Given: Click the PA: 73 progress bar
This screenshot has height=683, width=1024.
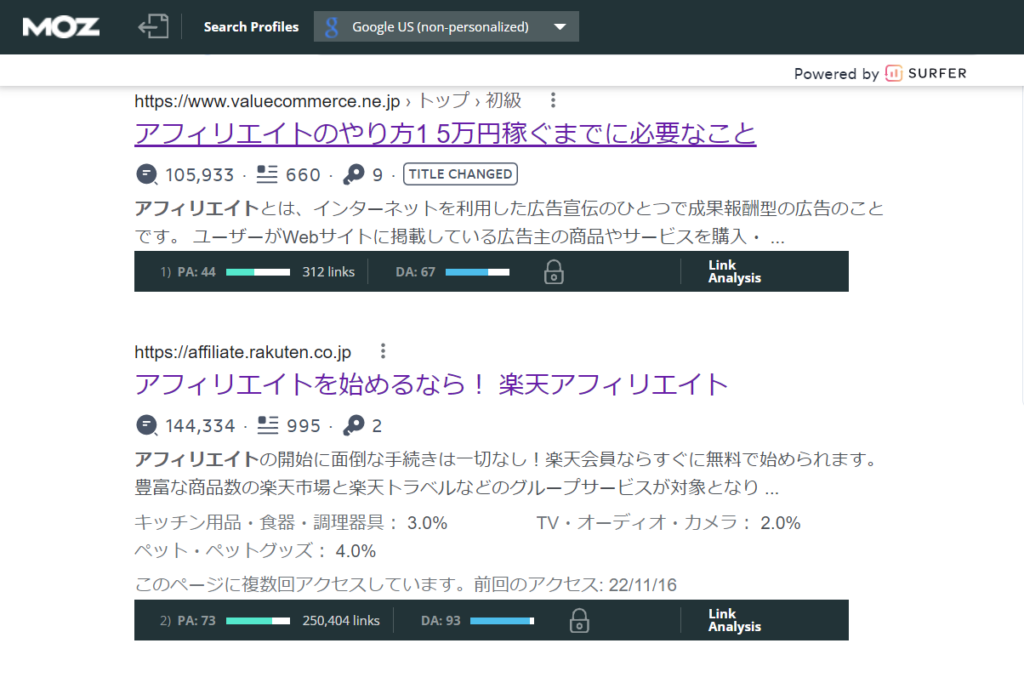Looking at the screenshot, I should point(258,621).
